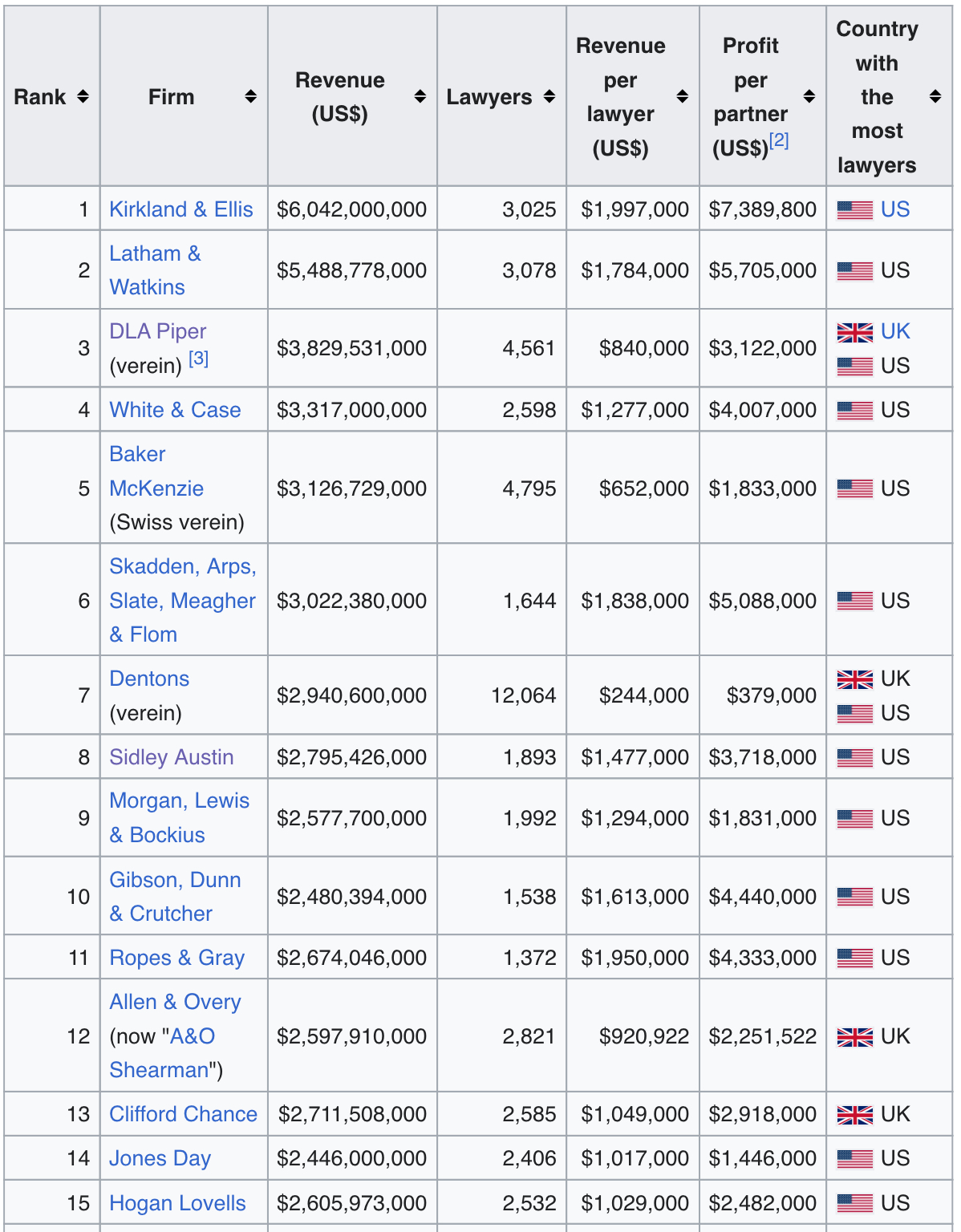Select White & Case lawyer count 2,598

point(529,410)
